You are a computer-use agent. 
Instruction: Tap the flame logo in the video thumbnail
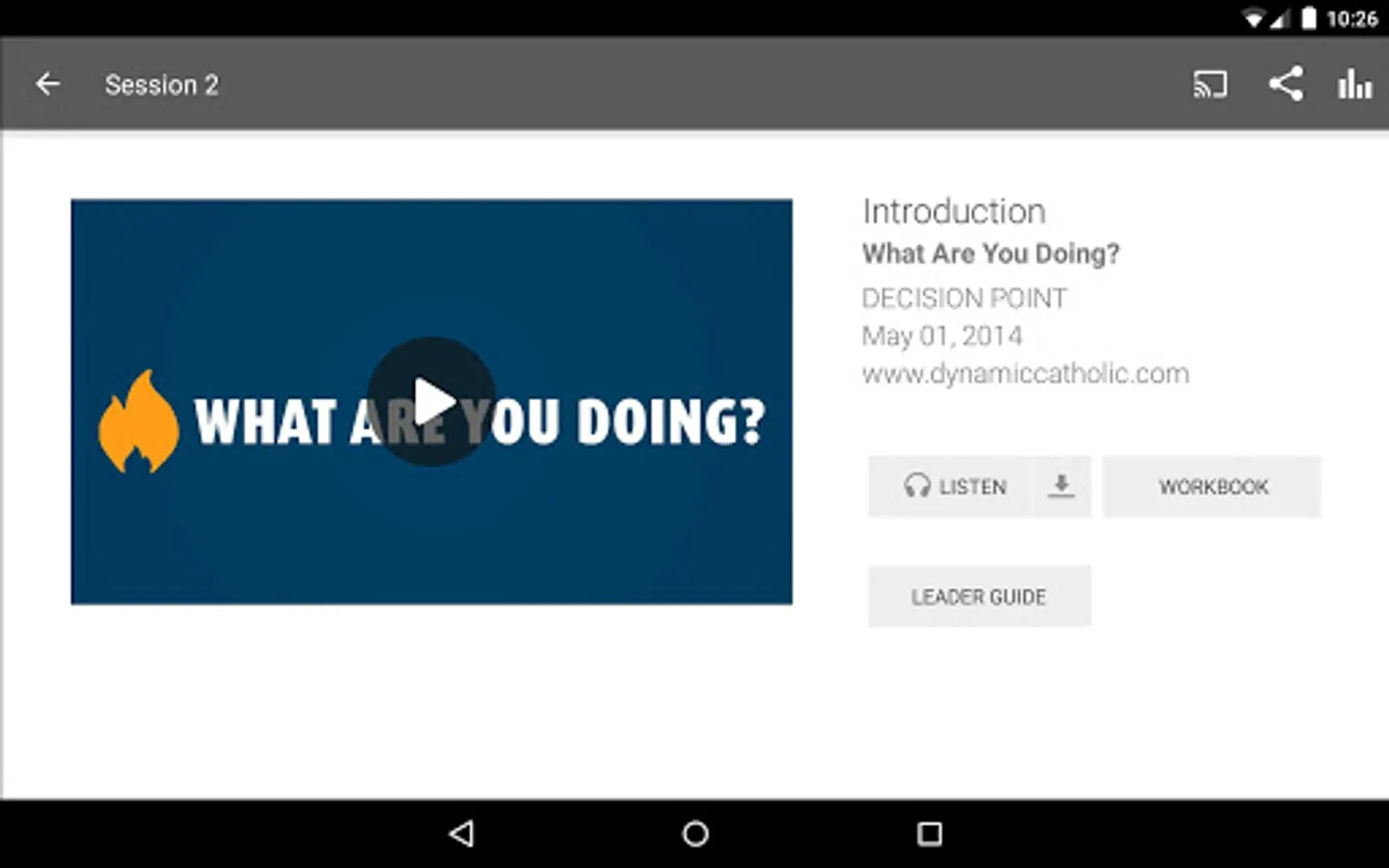139,421
